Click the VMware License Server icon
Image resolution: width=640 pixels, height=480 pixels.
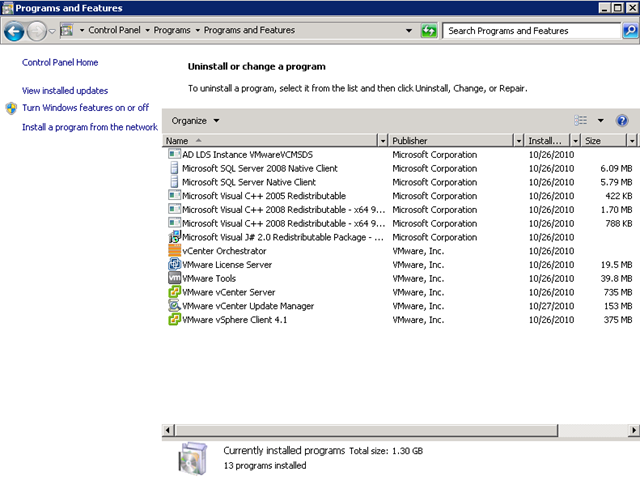(x=174, y=265)
